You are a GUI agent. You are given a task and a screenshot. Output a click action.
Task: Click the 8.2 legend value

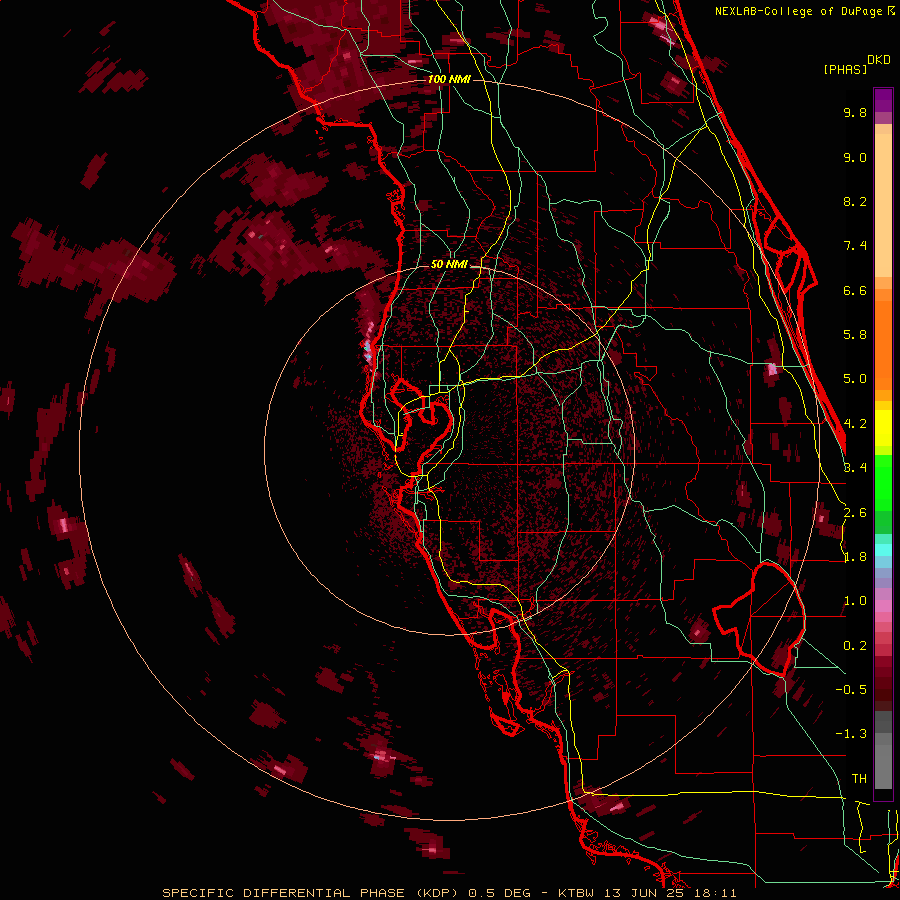[855, 201]
